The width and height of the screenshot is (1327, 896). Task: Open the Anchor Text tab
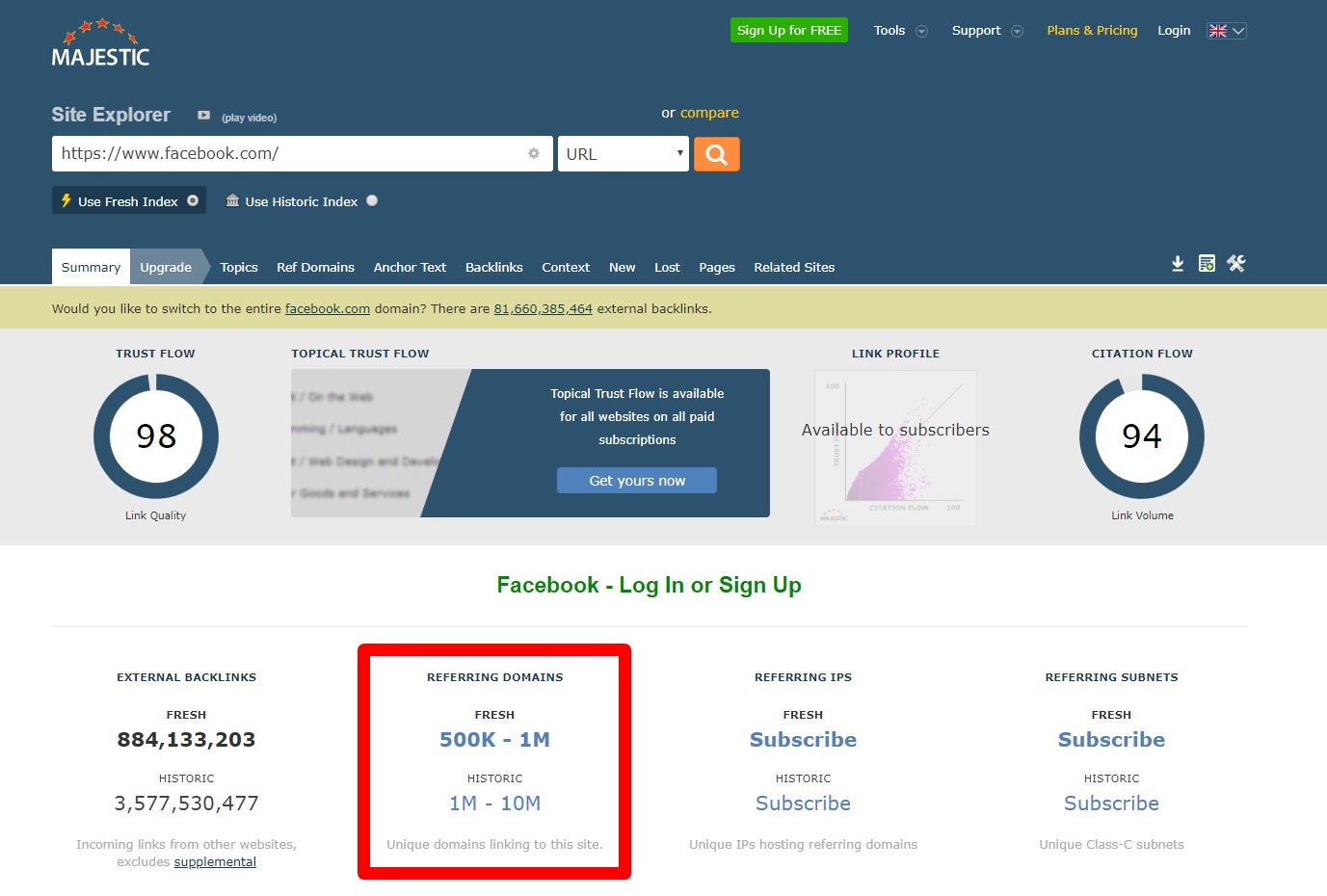click(410, 267)
